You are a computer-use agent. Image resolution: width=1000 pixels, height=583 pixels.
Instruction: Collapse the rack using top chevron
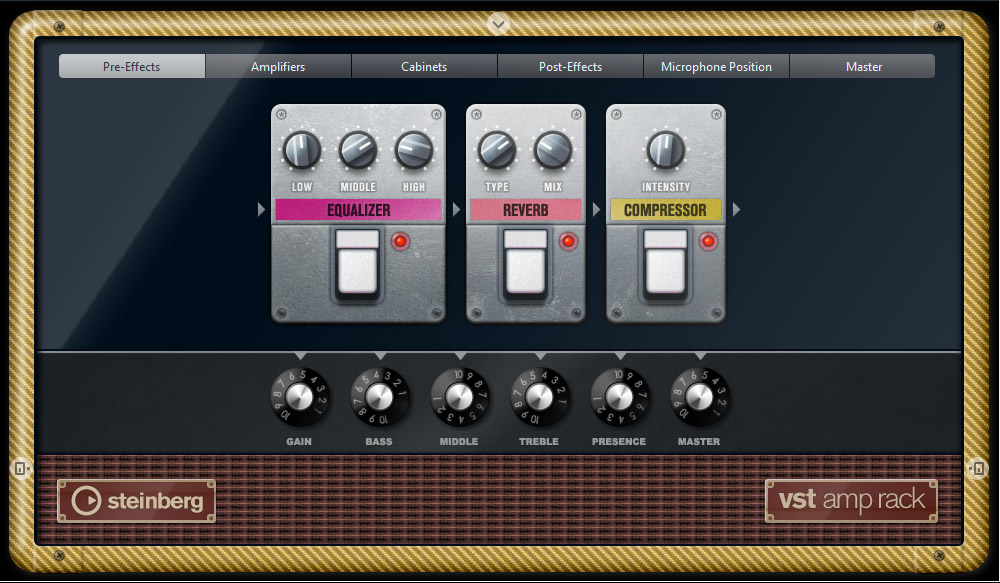pos(499,24)
